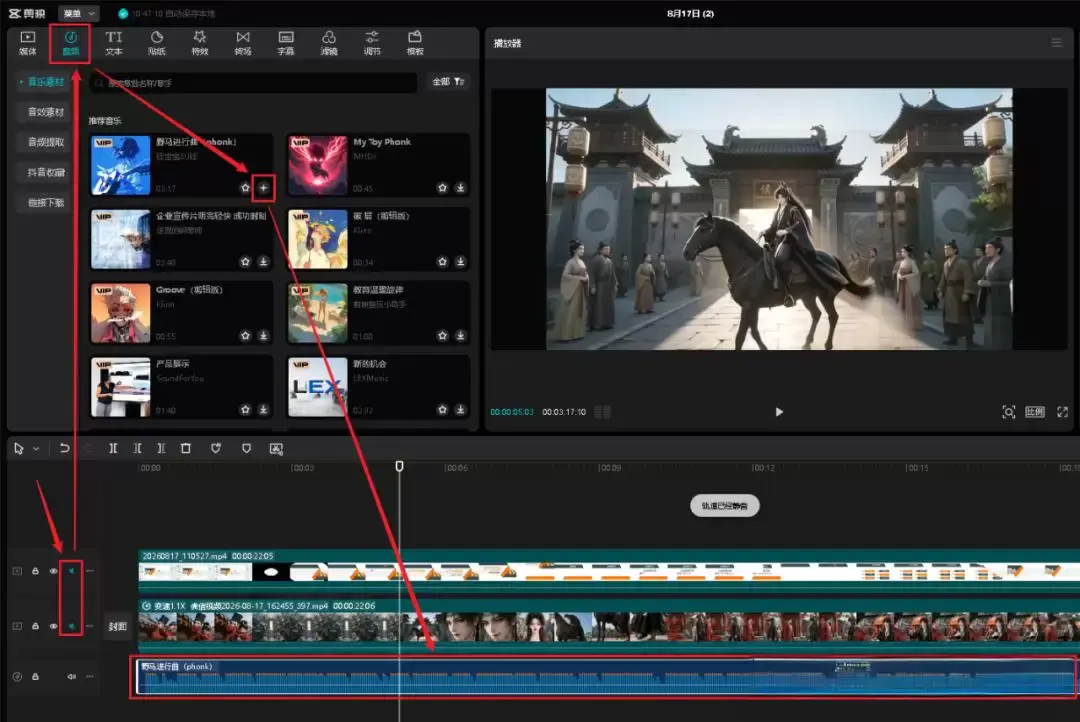Open the 调节 adjustment tab
Screen dimensions: 1080x722
372,43
